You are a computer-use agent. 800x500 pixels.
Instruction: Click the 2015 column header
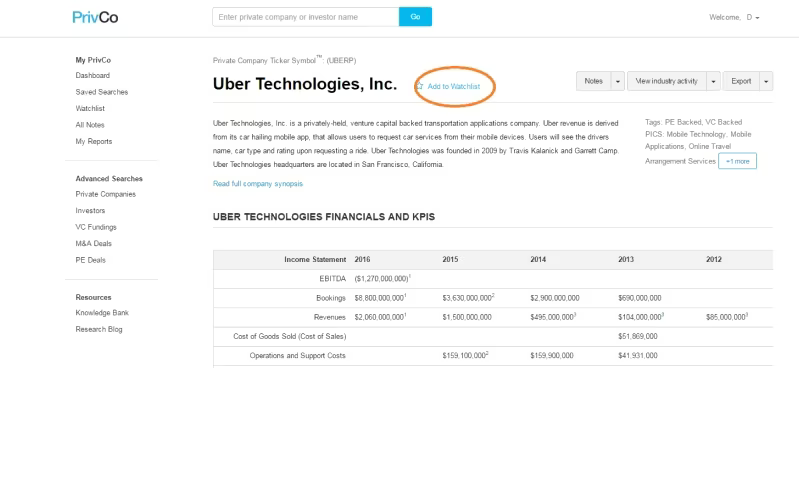pyautogui.click(x=450, y=260)
